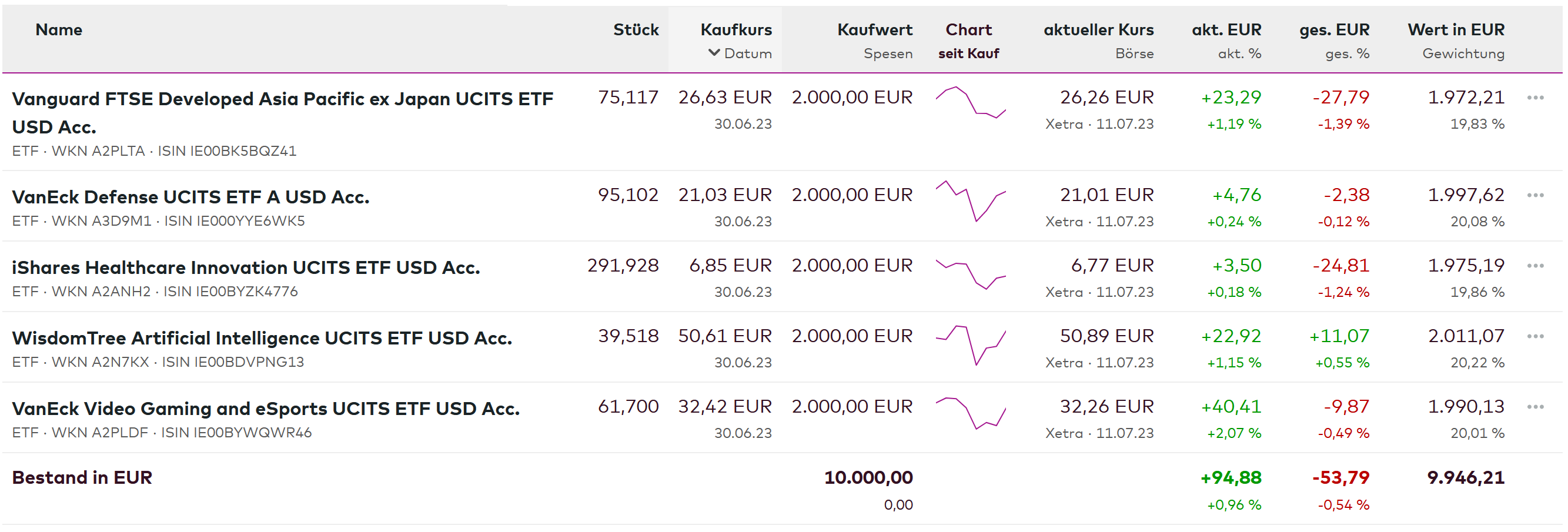The image size is (1568, 532).
Task: Toggle sort order via Datum chevron
Action: pyautogui.click(x=714, y=53)
